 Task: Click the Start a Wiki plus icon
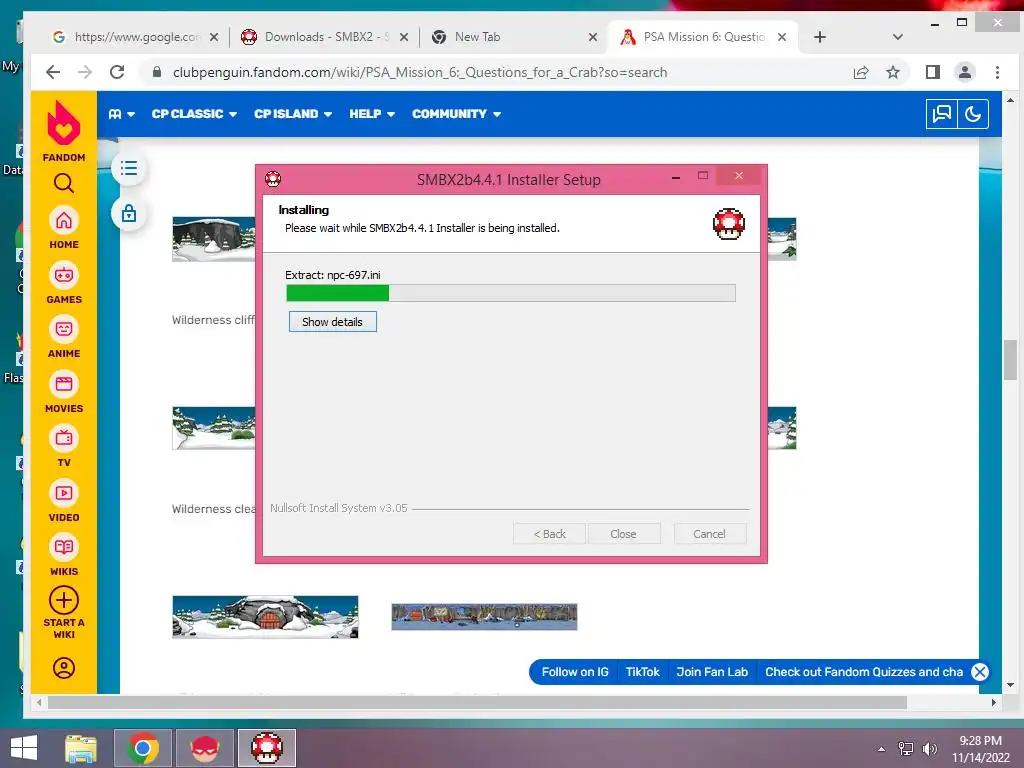(63, 600)
